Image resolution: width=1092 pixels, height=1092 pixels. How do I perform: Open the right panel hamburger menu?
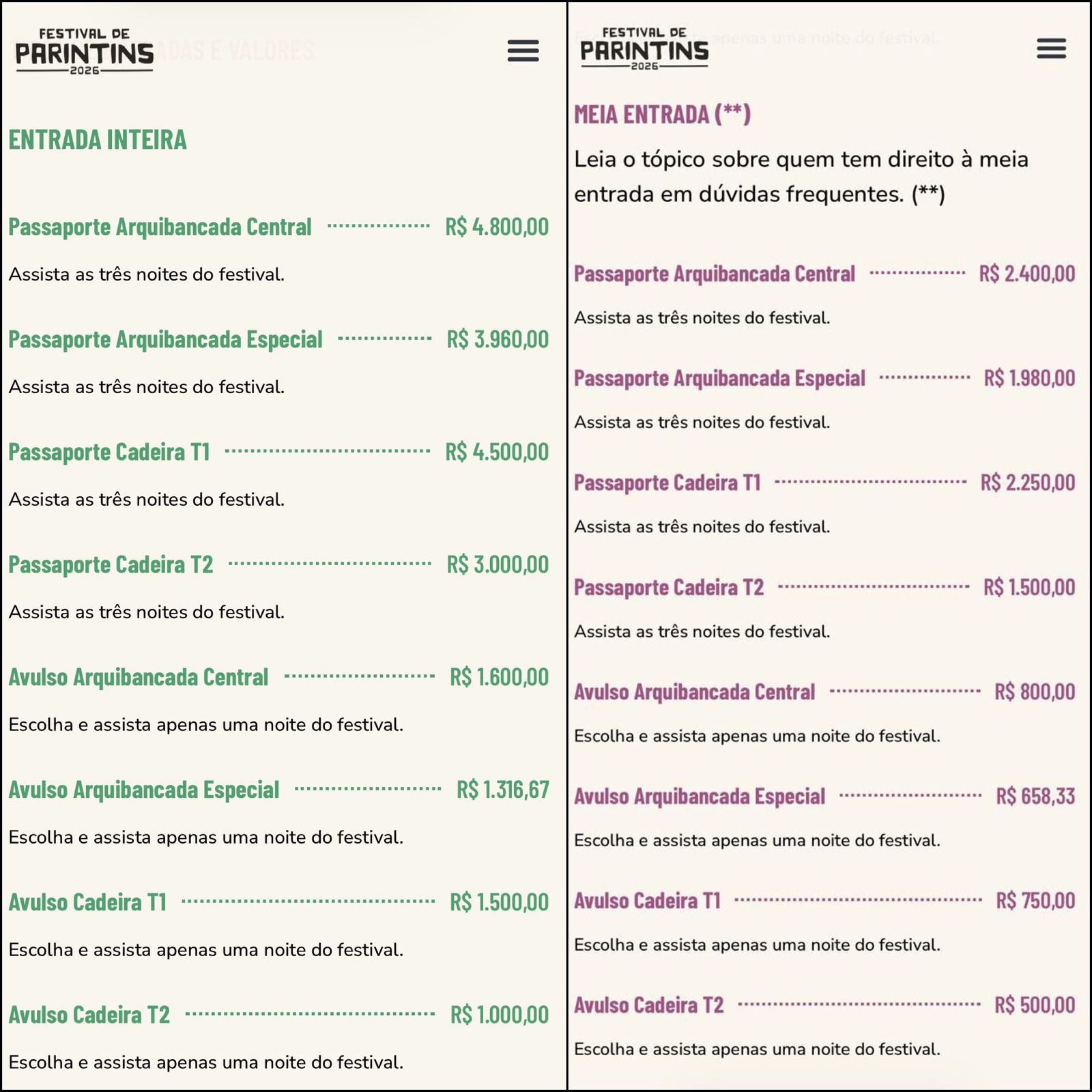tap(1050, 48)
